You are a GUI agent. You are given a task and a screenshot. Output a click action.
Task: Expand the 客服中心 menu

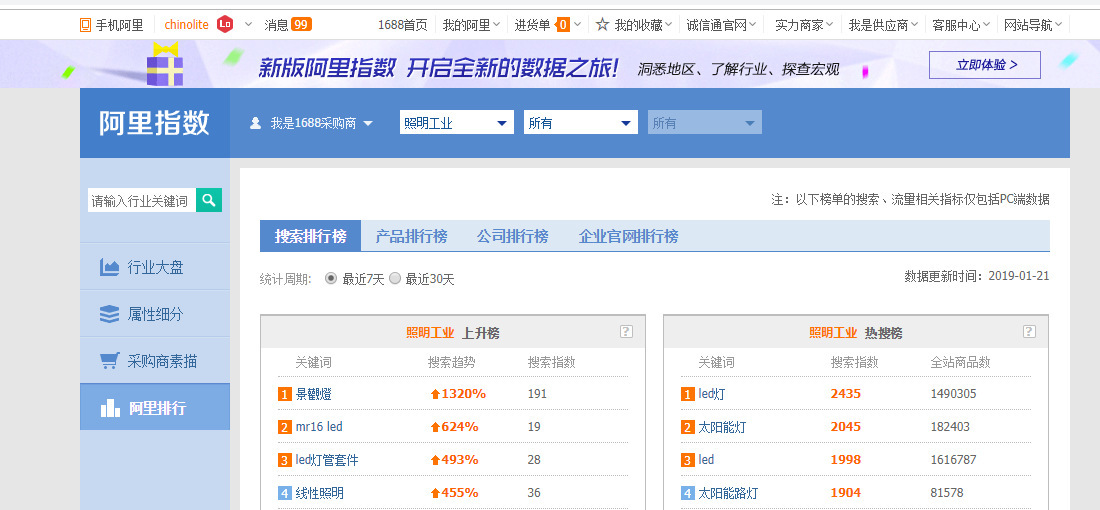[x=961, y=25]
